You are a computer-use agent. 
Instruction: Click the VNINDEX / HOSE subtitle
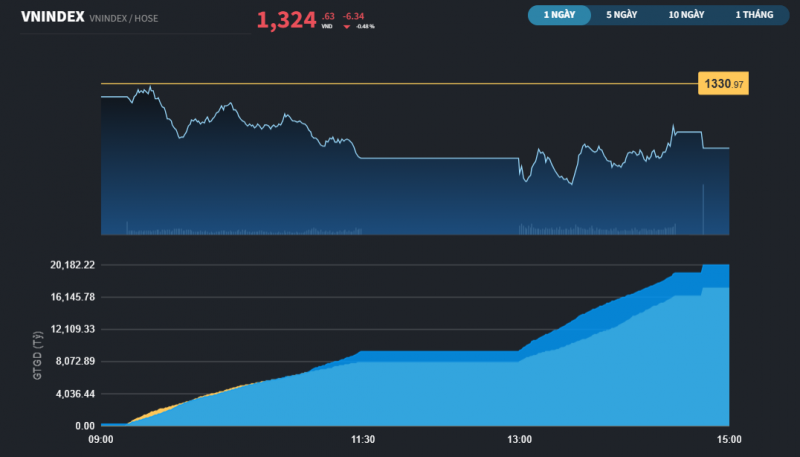coord(123,19)
